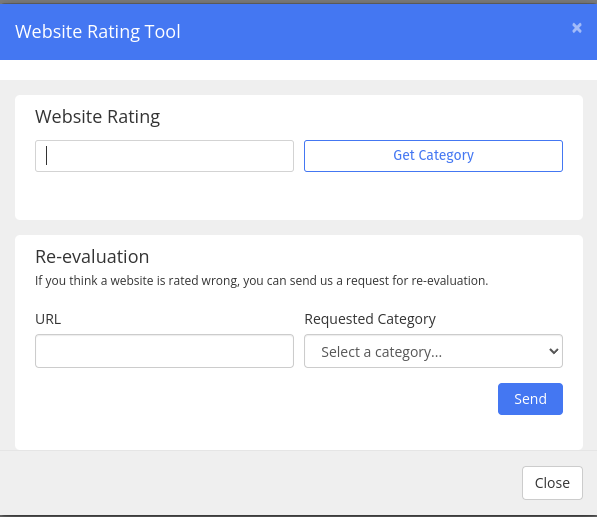This screenshot has height=517, width=597.
Task: Open the Requested Category dropdown
Action: point(433,351)
